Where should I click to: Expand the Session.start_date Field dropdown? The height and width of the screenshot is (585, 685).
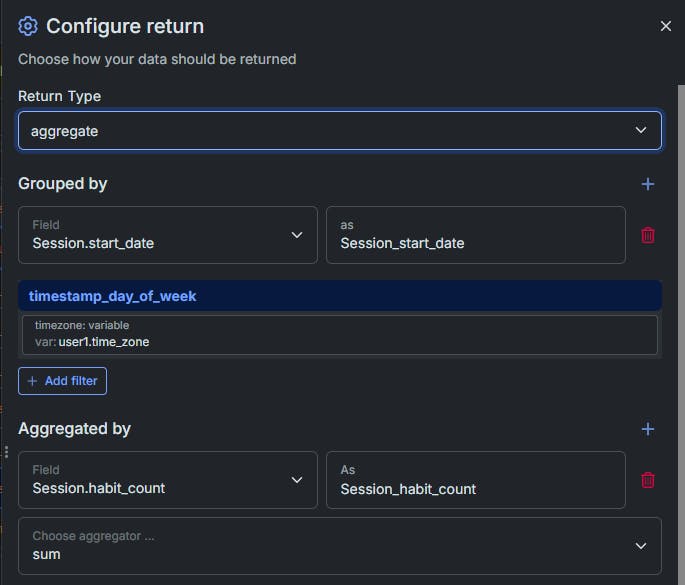(168, 235)
